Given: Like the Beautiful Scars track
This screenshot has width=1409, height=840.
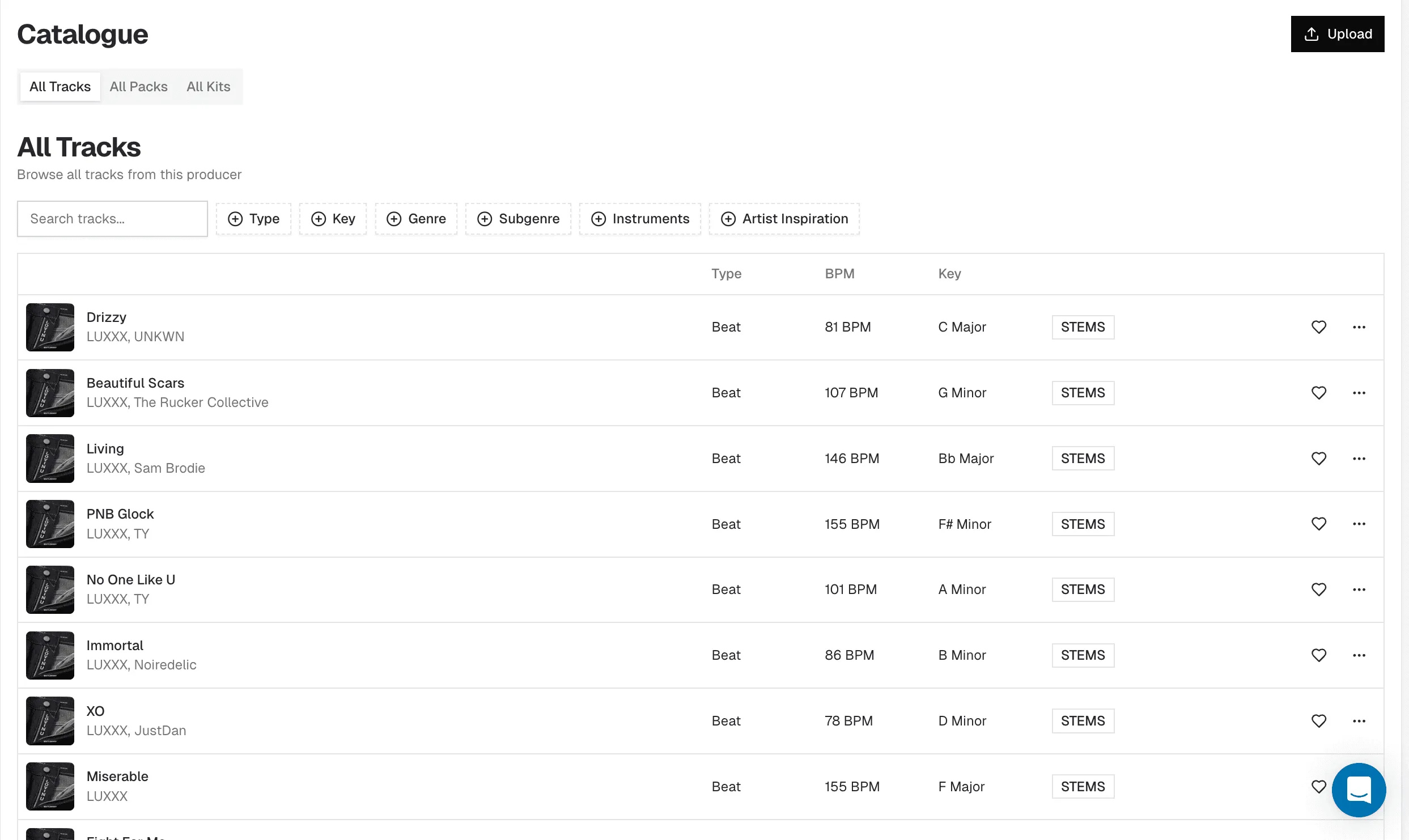Looking at the screenshot, I should pos(1319,393).
